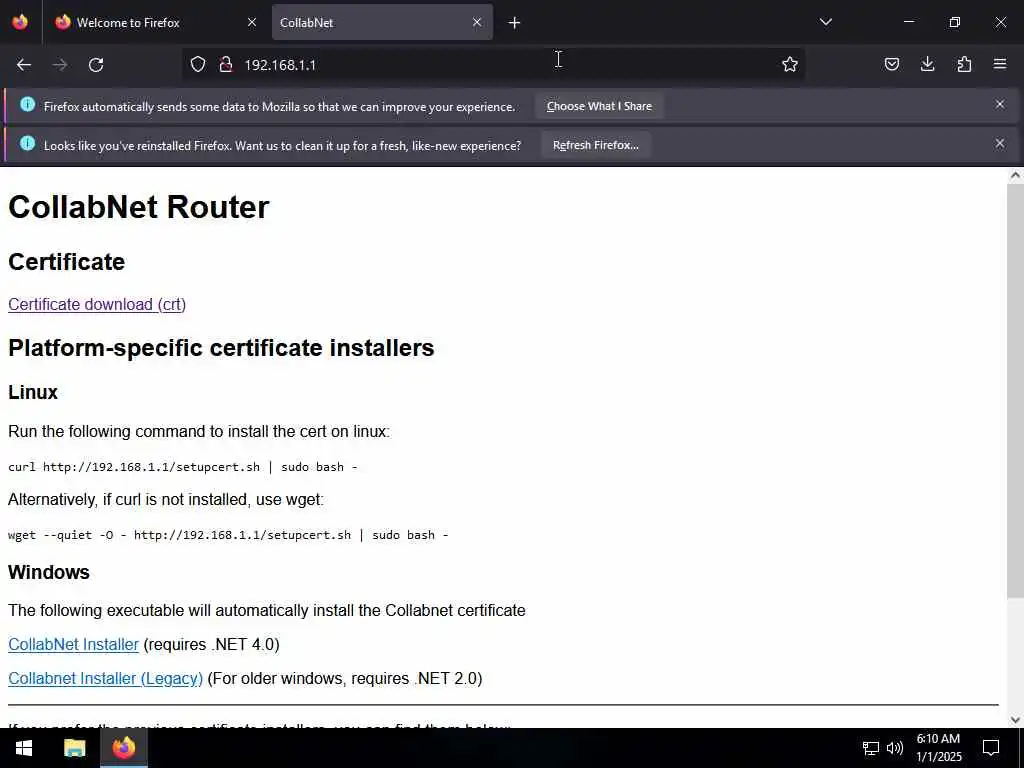Click Firefox View icon in tab bar

(x=20, y=22)
